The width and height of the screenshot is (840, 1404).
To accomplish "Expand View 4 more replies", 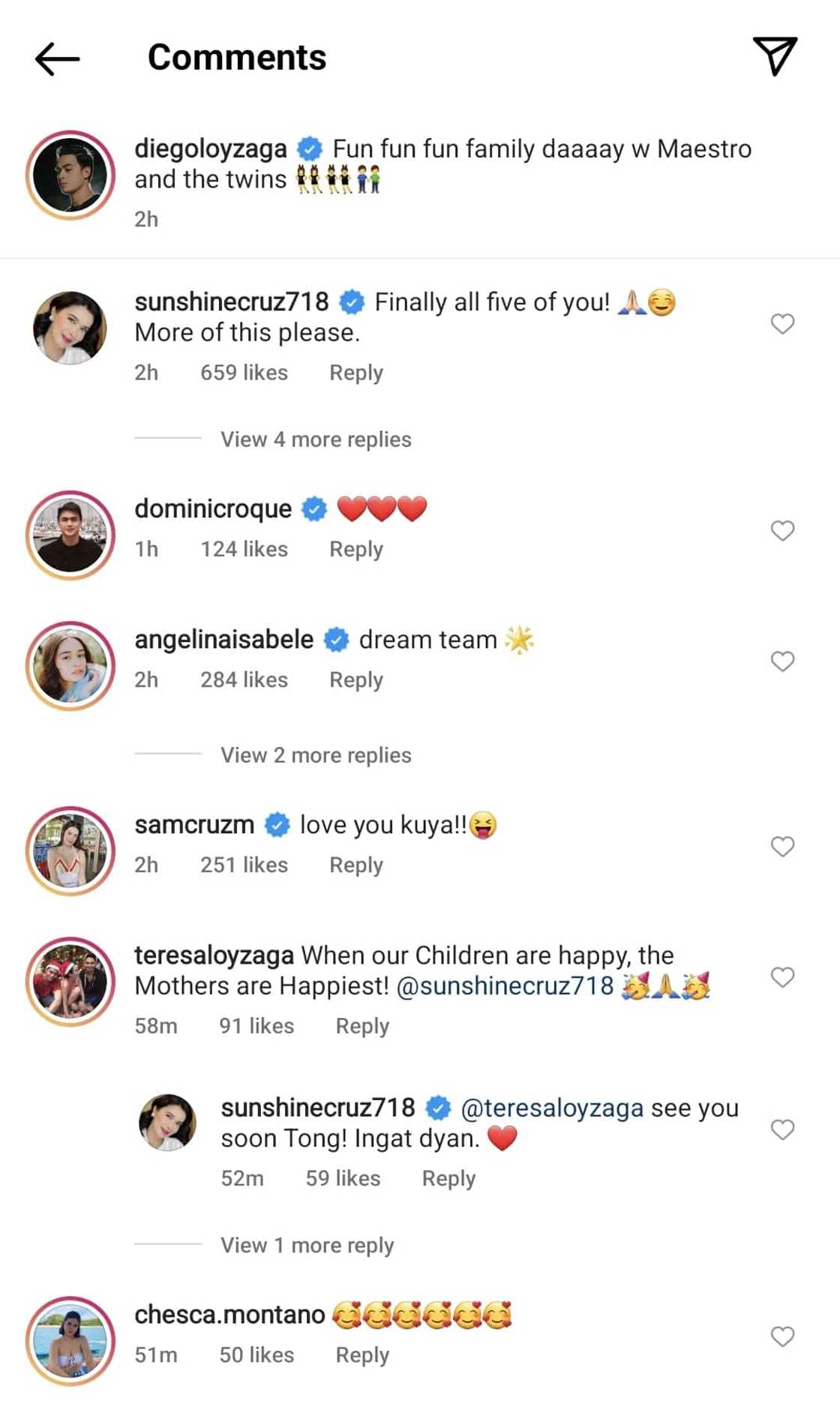I will click(x=316, y=439).
